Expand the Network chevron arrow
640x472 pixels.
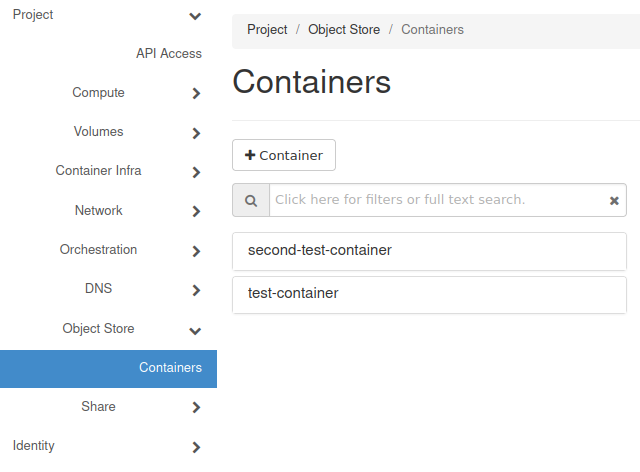tap(196, 212)
